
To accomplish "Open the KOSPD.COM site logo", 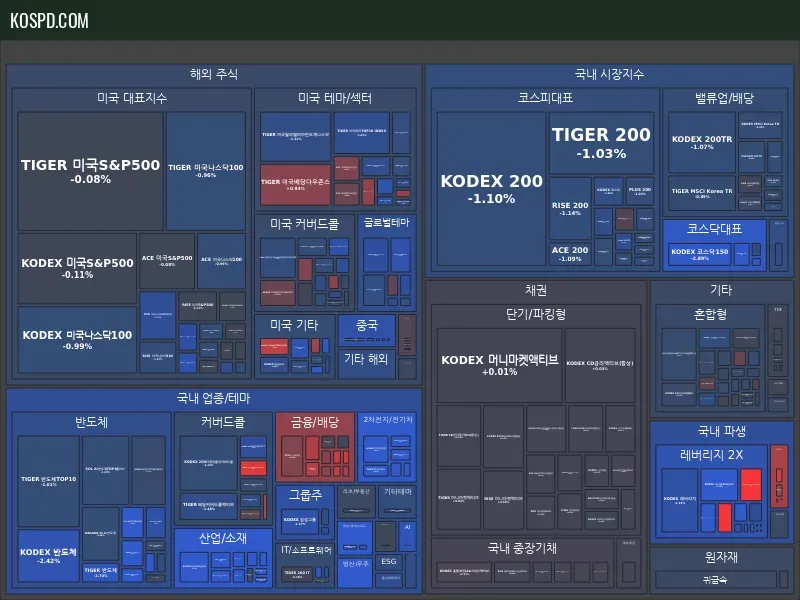I will coord(49,20).
